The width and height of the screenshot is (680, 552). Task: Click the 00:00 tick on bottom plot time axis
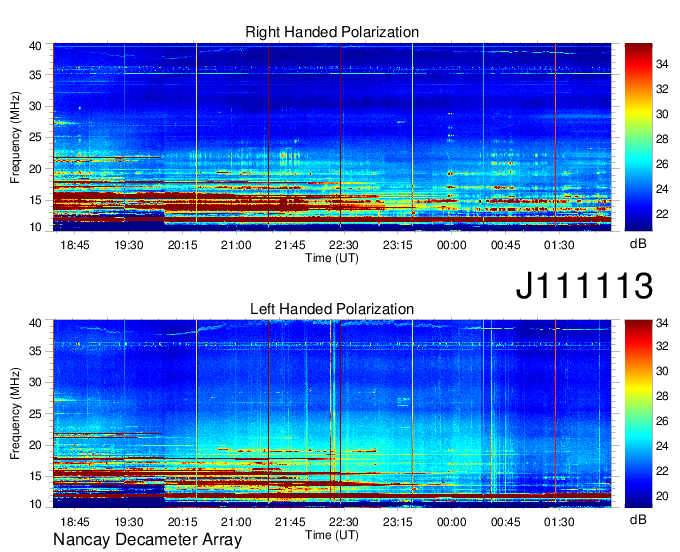click(x=451, y=522)
